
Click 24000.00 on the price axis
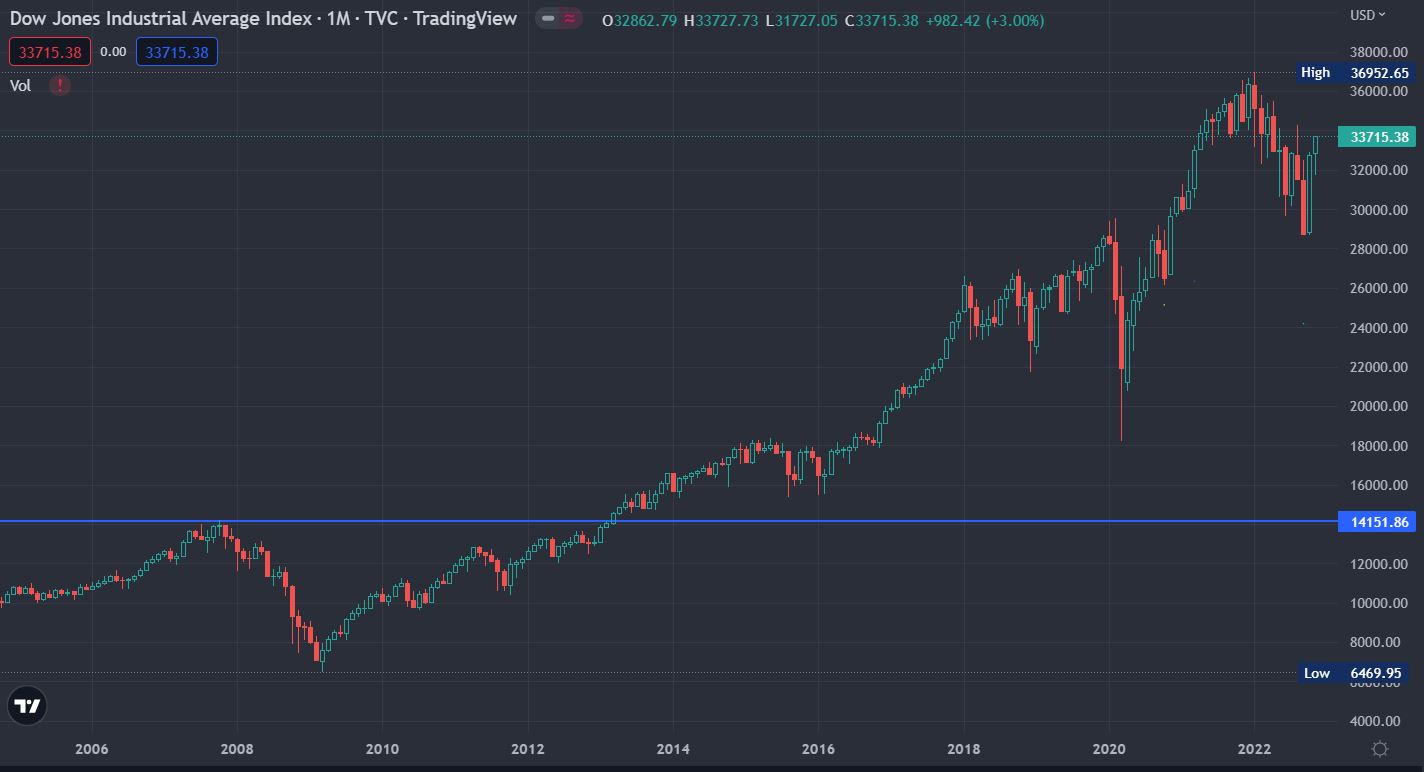point(1379,328)
